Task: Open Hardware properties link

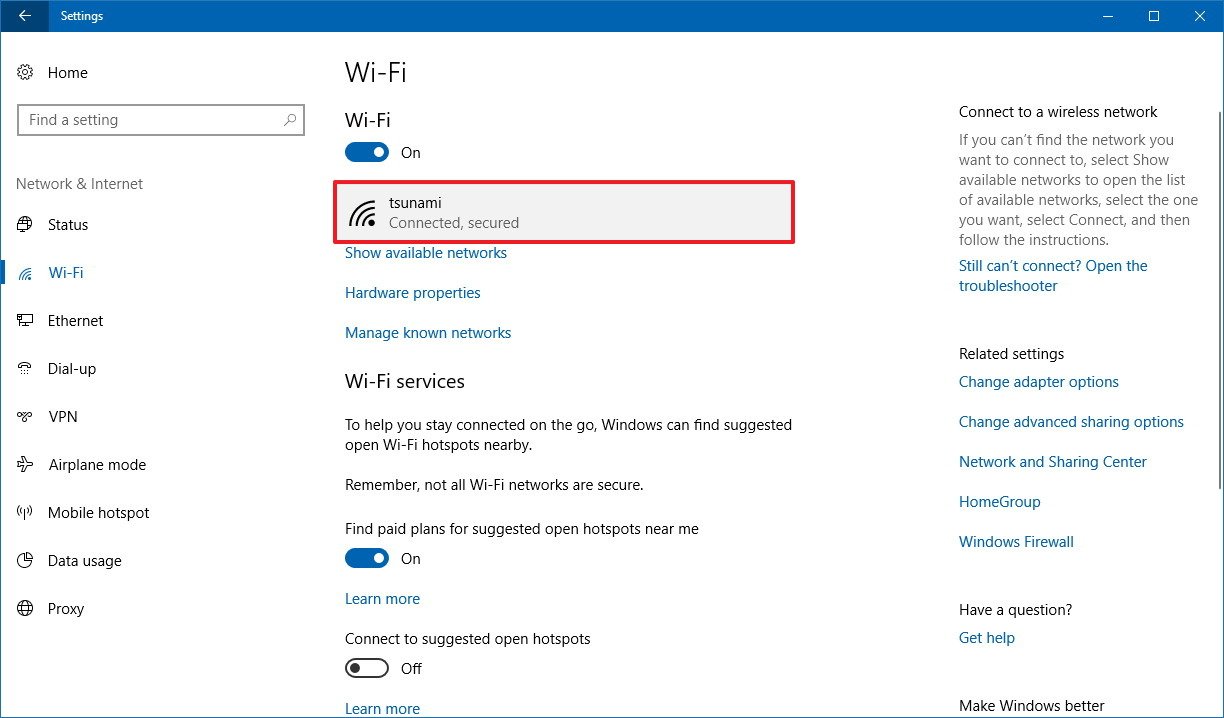Action: pyautogui.click(x=413, y=293)
